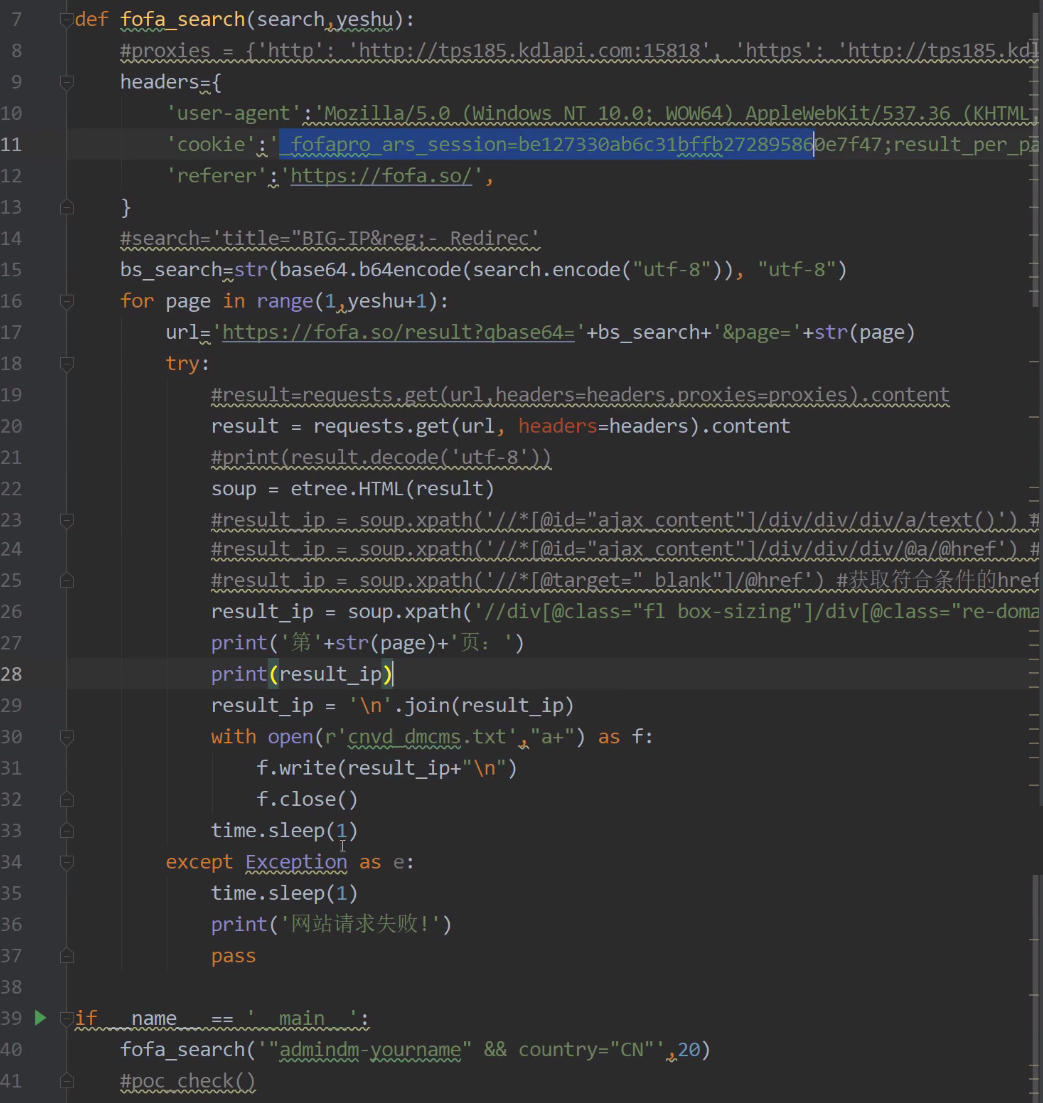
Task: Collapse the commented xpath block at line 23
Action: pyautogui.click(x=67, y=520)
